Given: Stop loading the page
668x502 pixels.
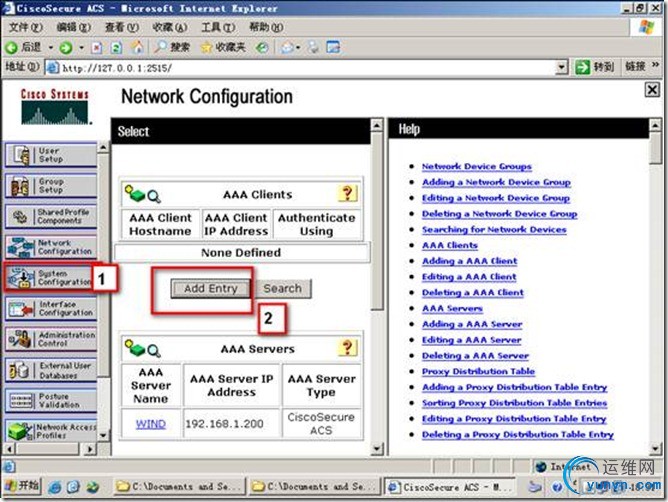Looking at the screenshot, I should click(97, 47).
